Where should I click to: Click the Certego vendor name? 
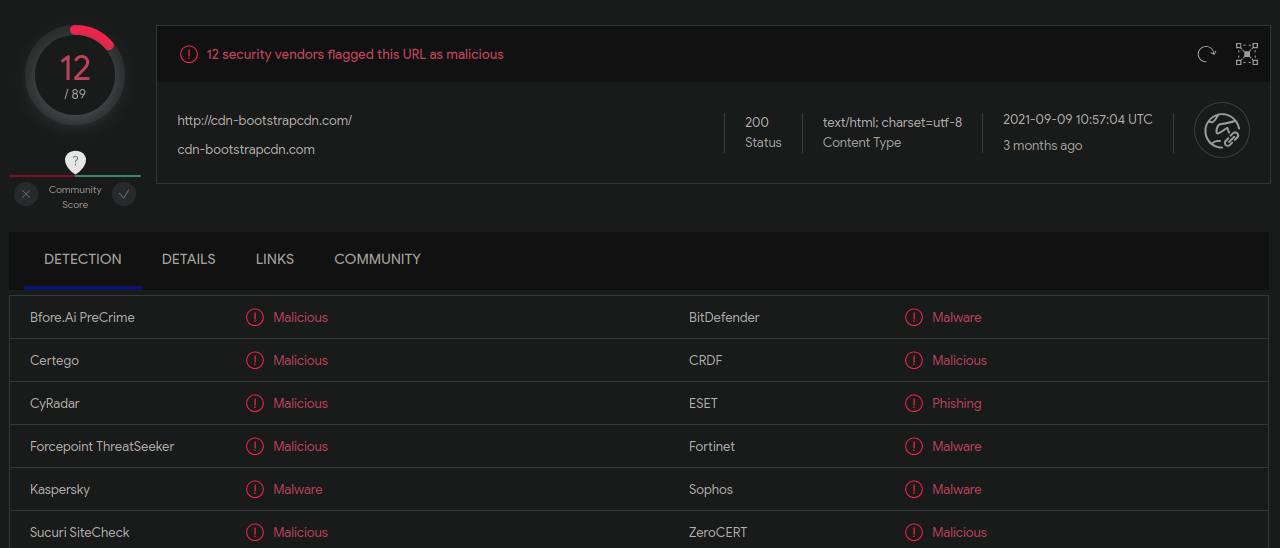click(54, 360)
